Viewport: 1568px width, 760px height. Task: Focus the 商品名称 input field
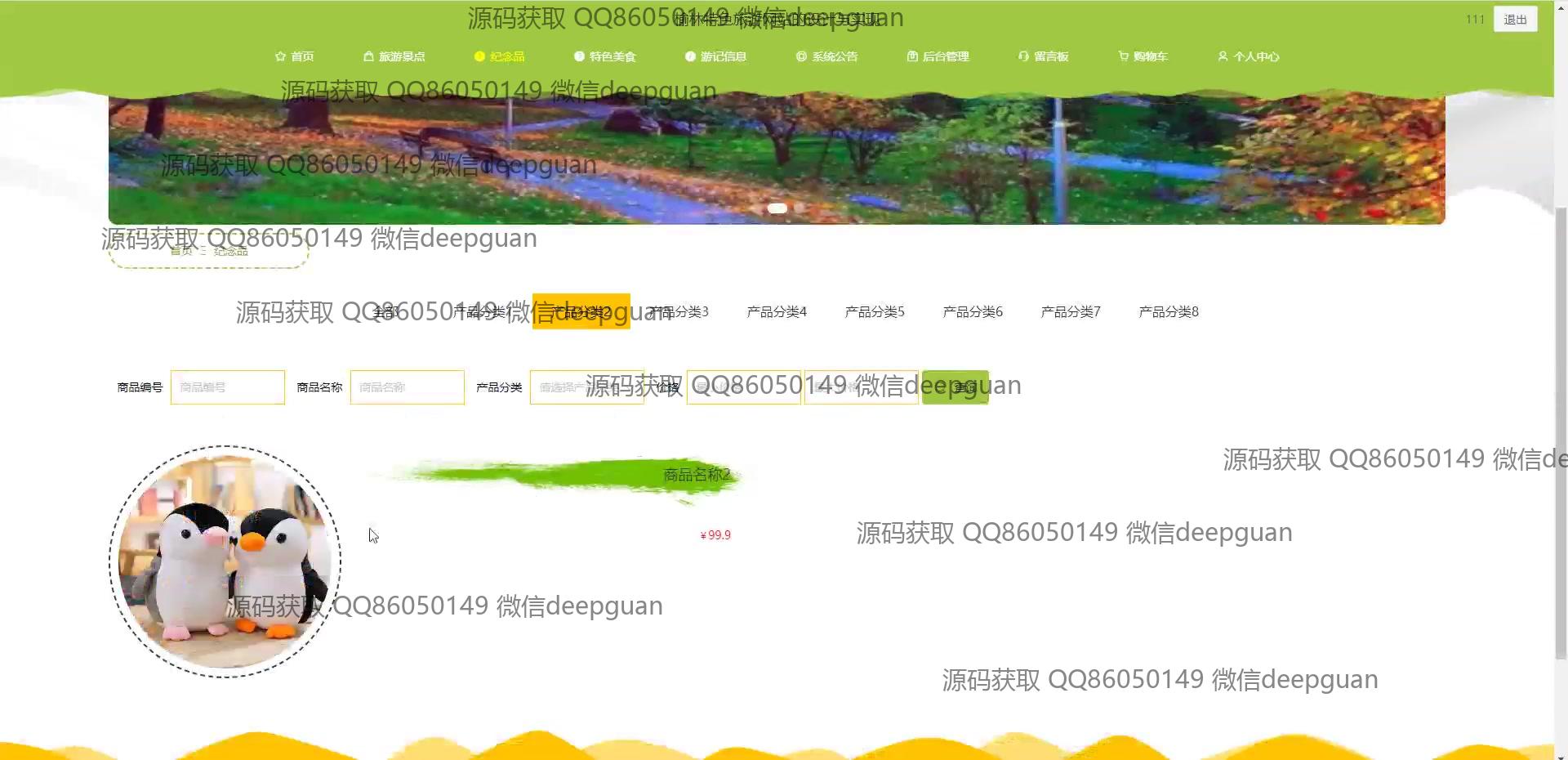point(408,387)
